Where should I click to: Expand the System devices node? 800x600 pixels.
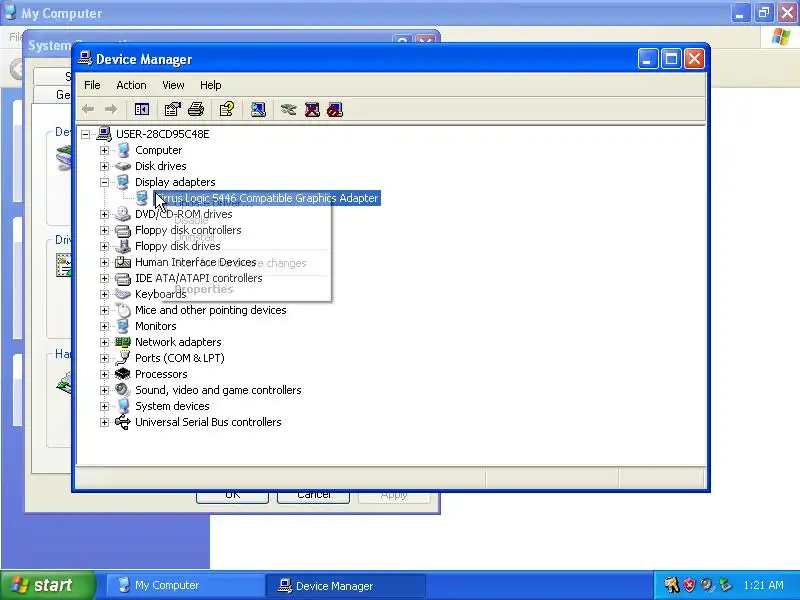point(105,406)
